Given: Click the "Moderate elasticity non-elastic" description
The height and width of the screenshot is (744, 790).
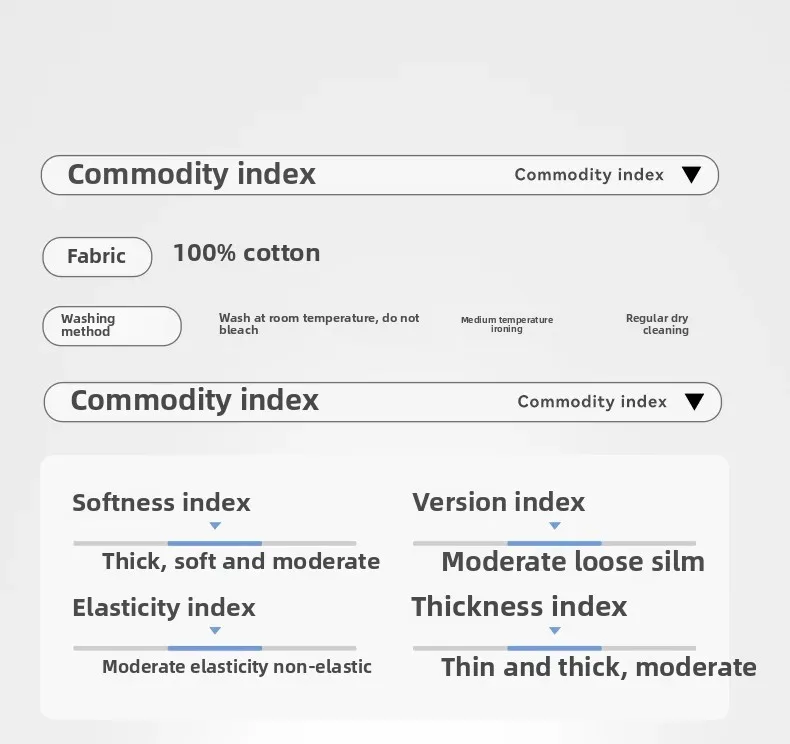Looking at the screenshot, I should pyautogui.click(x=236, y=667).
